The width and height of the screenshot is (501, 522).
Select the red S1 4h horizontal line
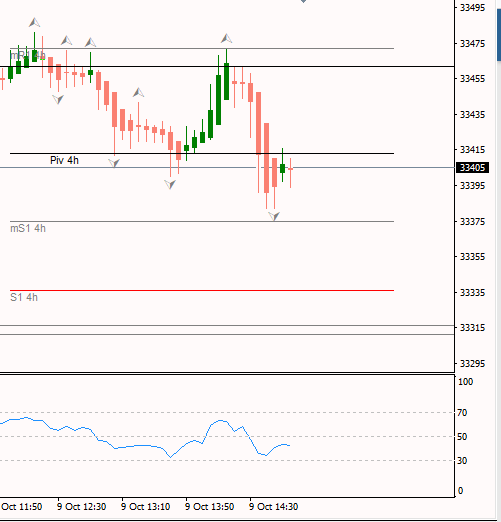point(202,290)
